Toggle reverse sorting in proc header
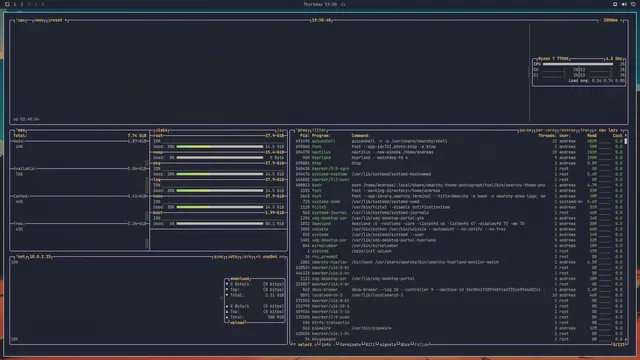Screen dimensions: 640x360 click(567, 130)
